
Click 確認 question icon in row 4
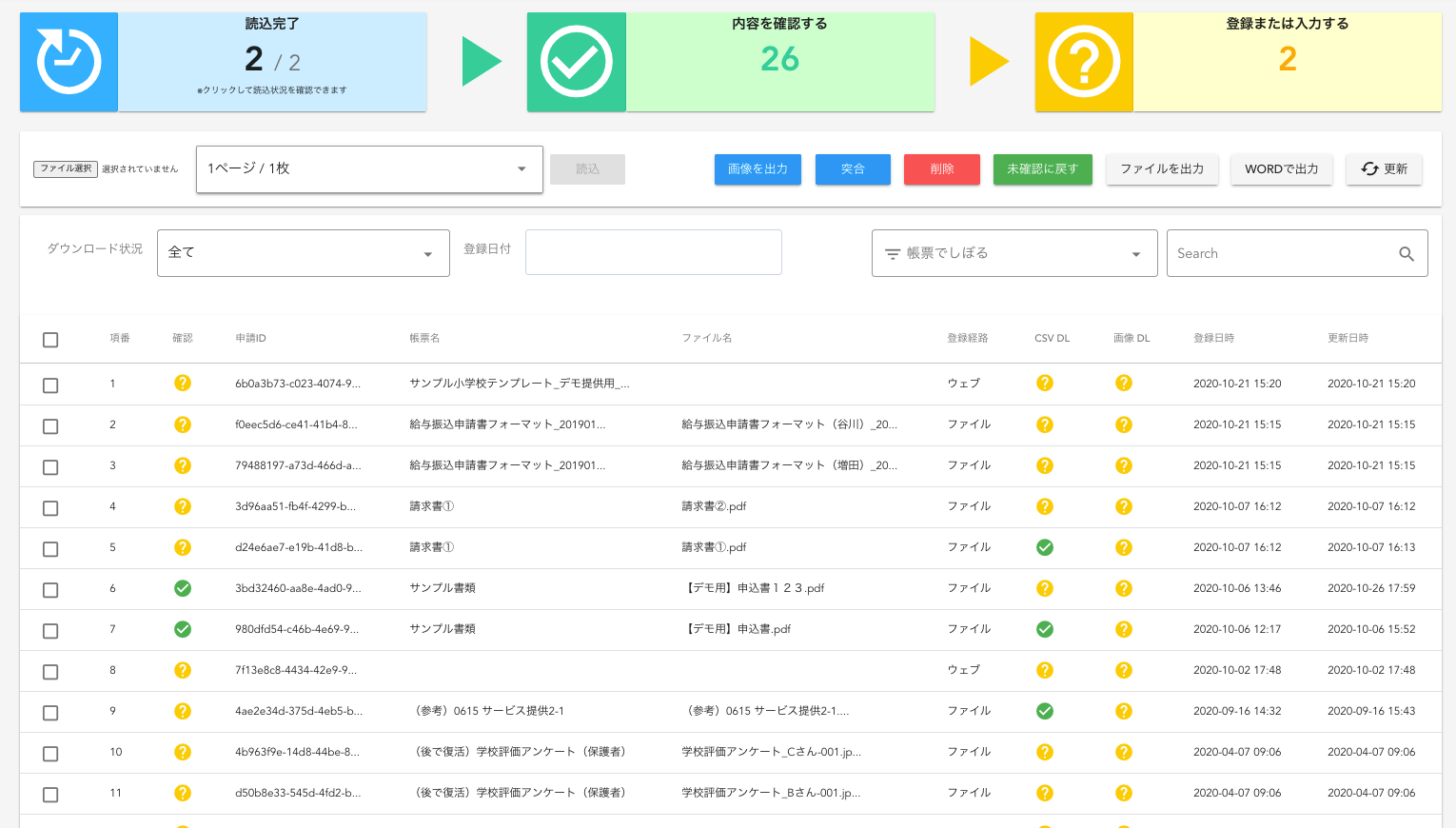[x=183, y=506]
